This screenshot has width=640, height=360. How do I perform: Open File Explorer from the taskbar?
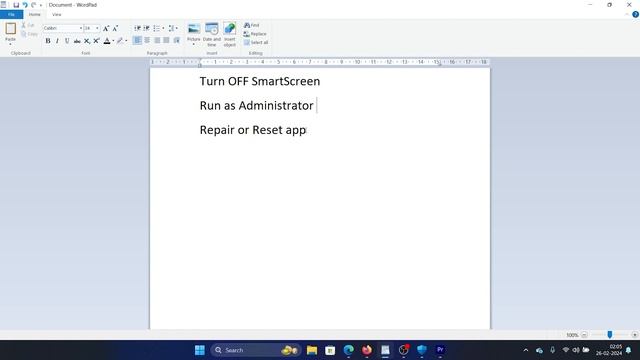312,350
